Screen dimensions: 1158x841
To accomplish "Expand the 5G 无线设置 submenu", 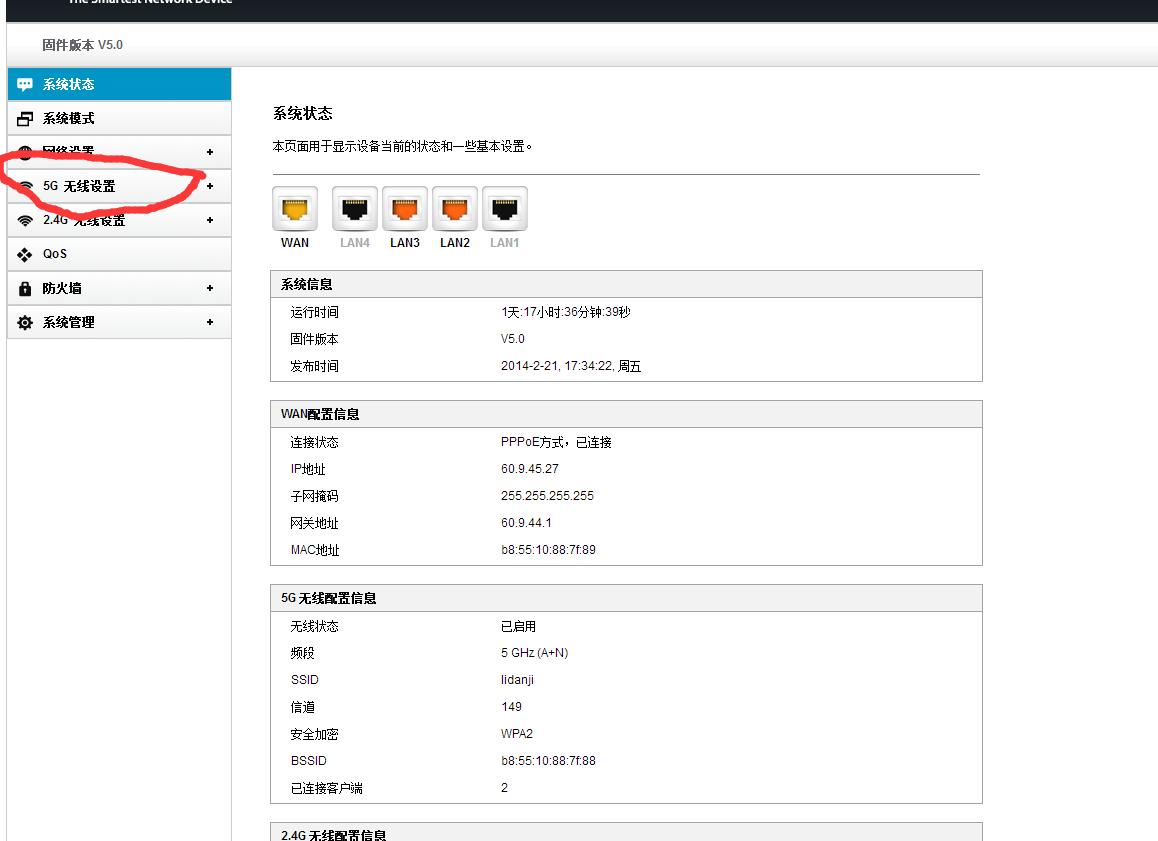I will pos(210,186).
